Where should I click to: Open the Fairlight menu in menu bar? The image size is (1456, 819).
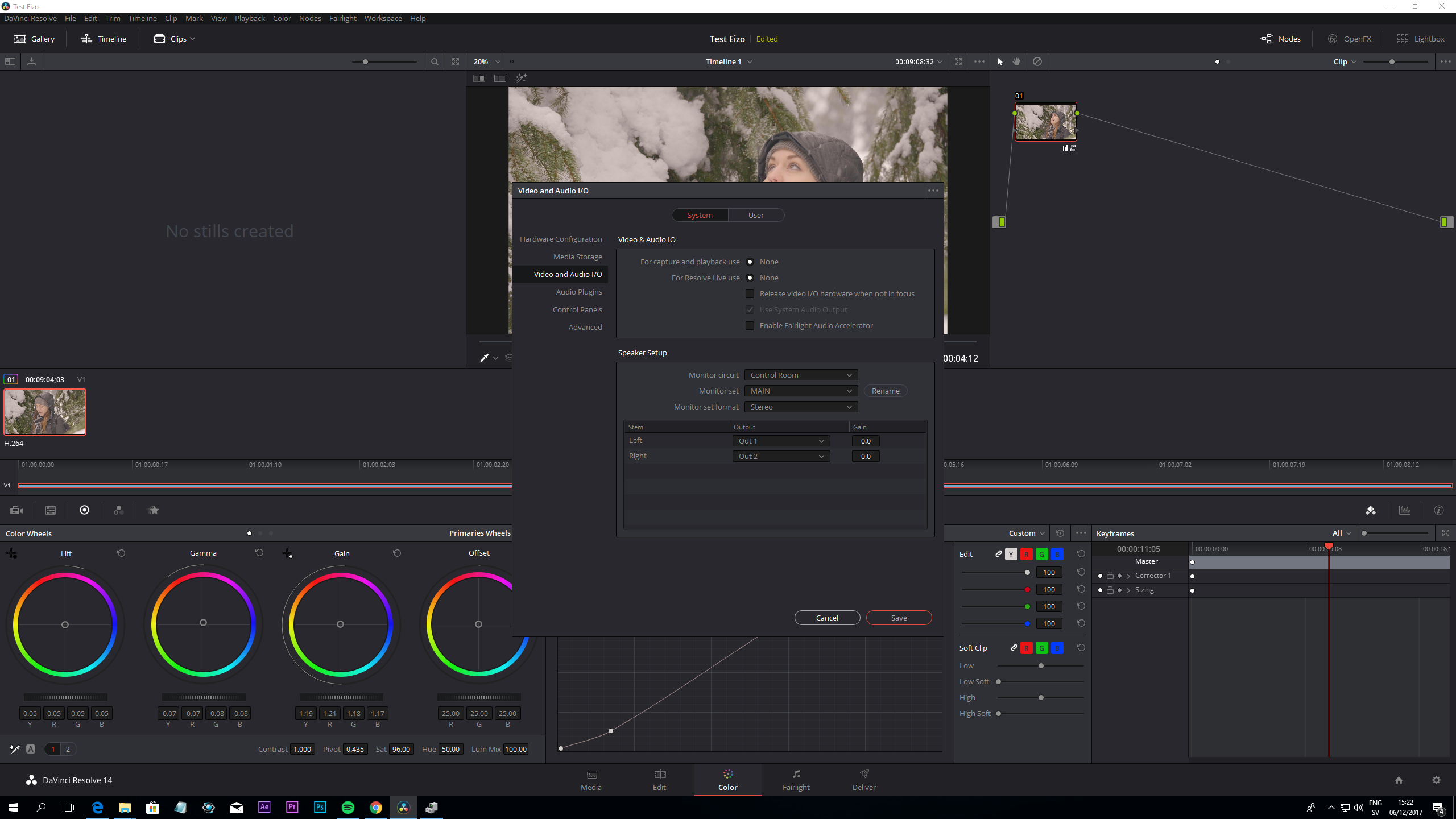tap(342, 18)
